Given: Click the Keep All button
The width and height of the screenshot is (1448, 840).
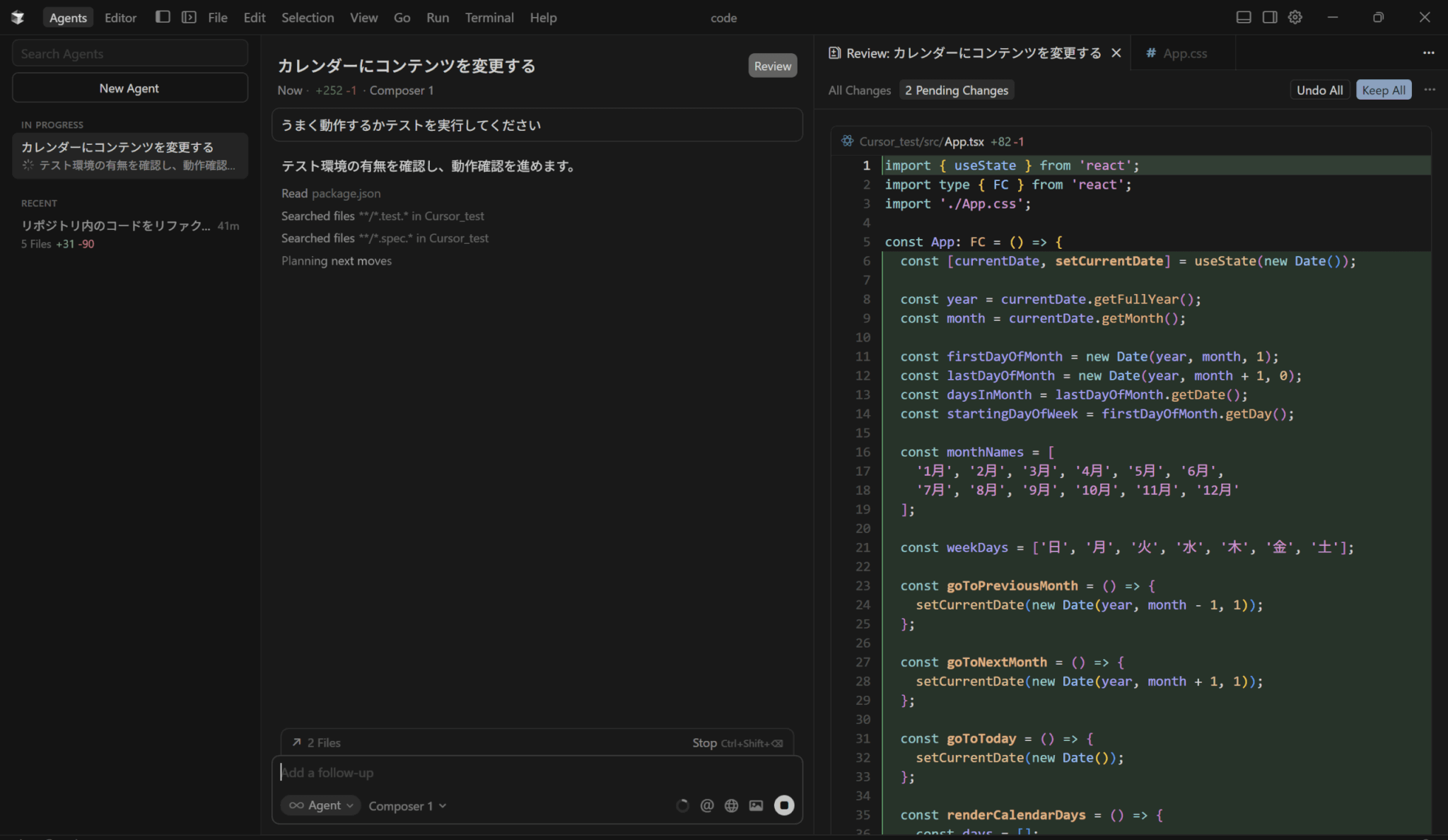Looking at the screenshot, I should point(1383,90).
